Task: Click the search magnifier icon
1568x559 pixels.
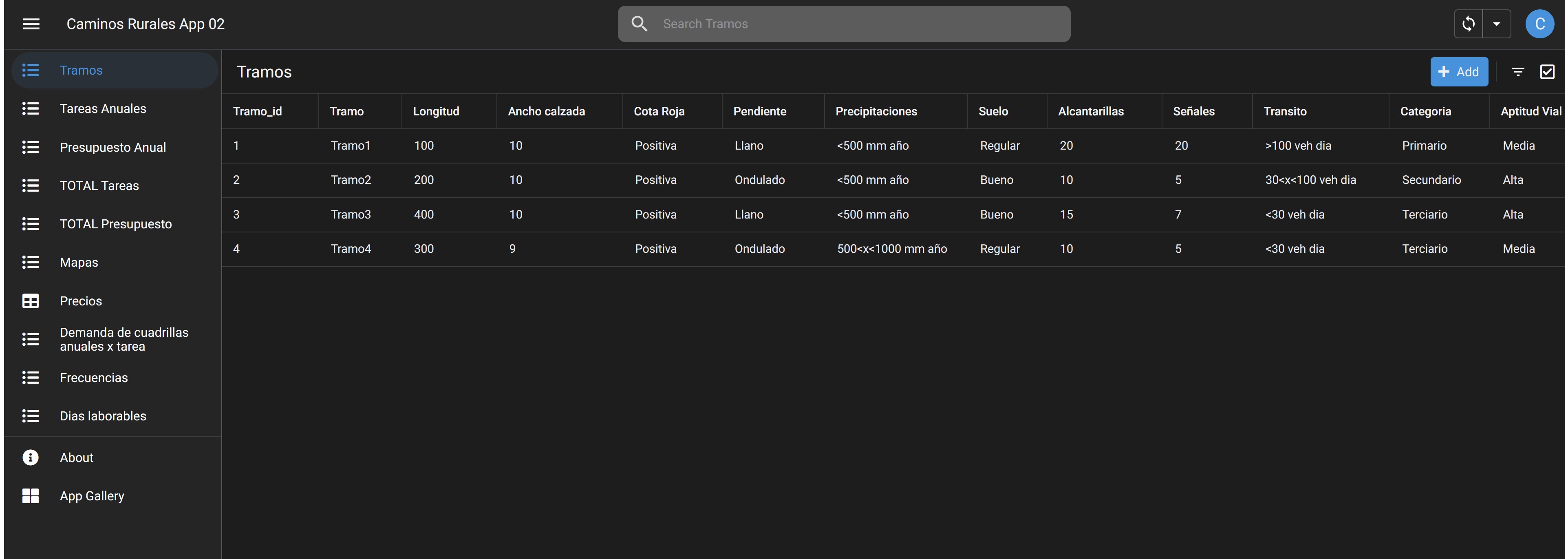Action: coord(639,24)
